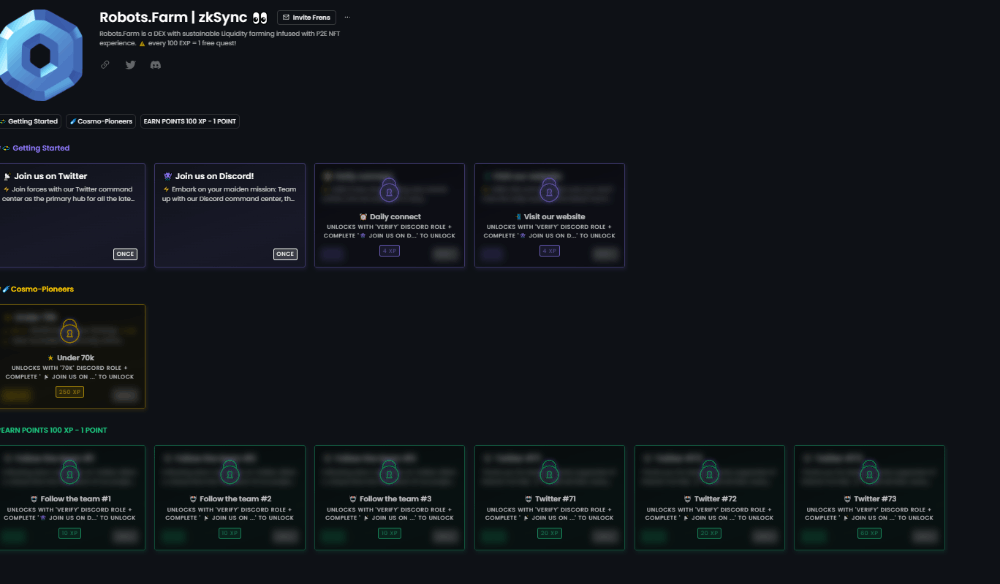Select the Twitter #71 quest title
The width and height of the screenshot is (1000, 584).
pyautogui.click(x=555, y=499)
